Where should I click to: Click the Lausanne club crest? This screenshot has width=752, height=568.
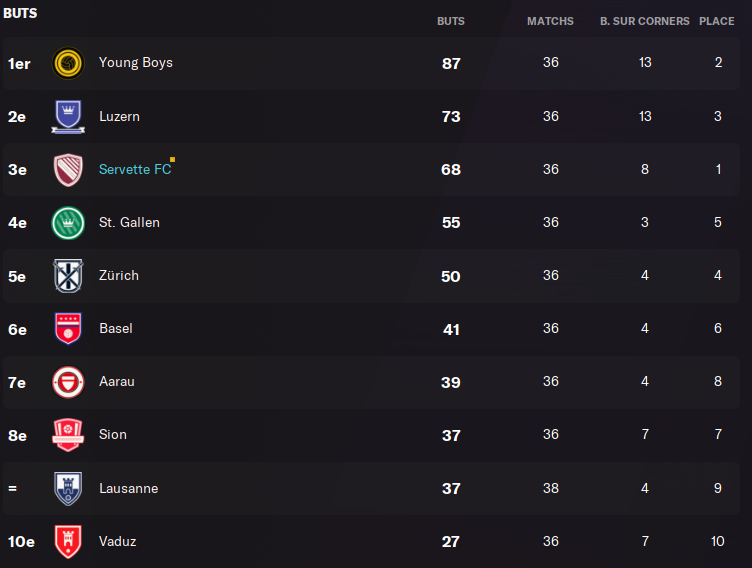[x=68, y=488]
